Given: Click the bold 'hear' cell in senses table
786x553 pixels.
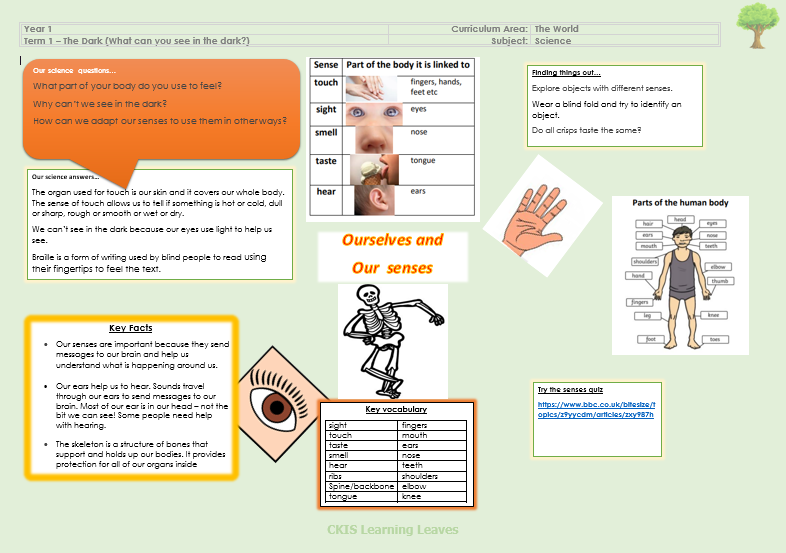Looking at the screenshot, I should click(x=326, y=192).
